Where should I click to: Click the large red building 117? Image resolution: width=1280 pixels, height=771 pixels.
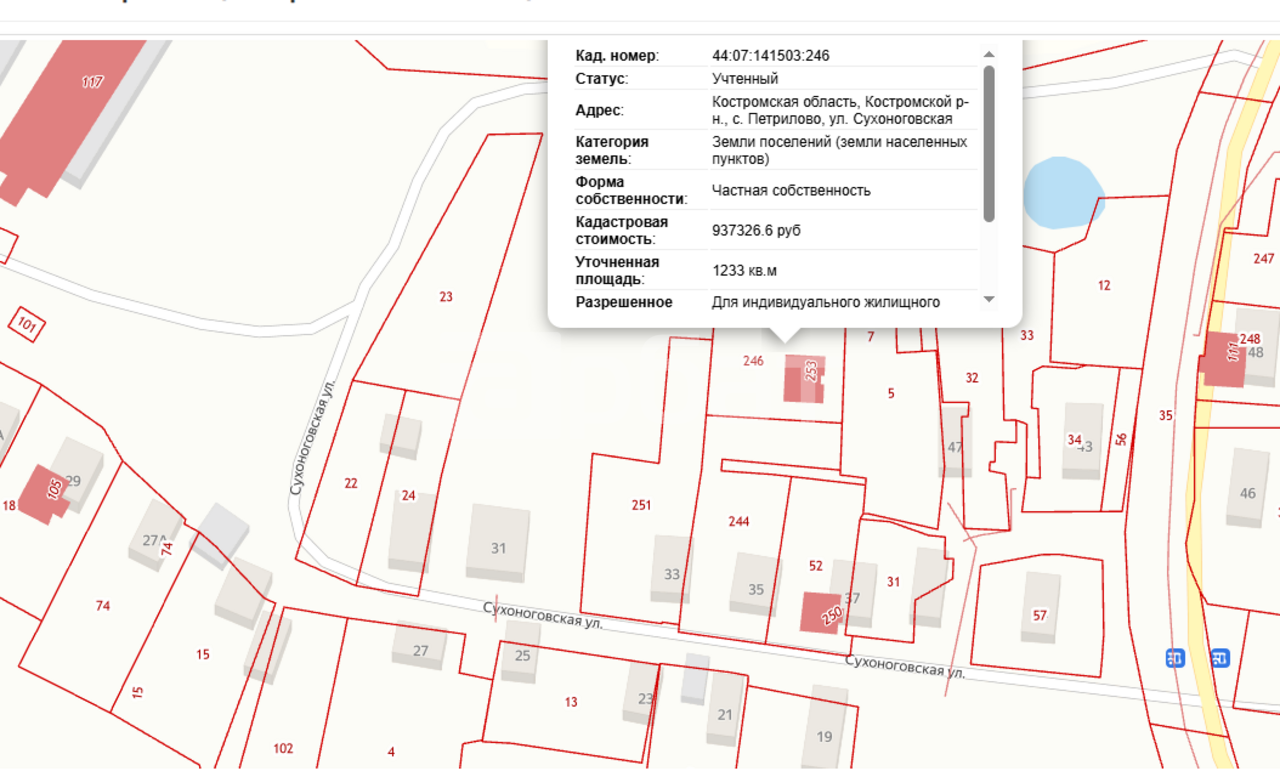(70, 110)
